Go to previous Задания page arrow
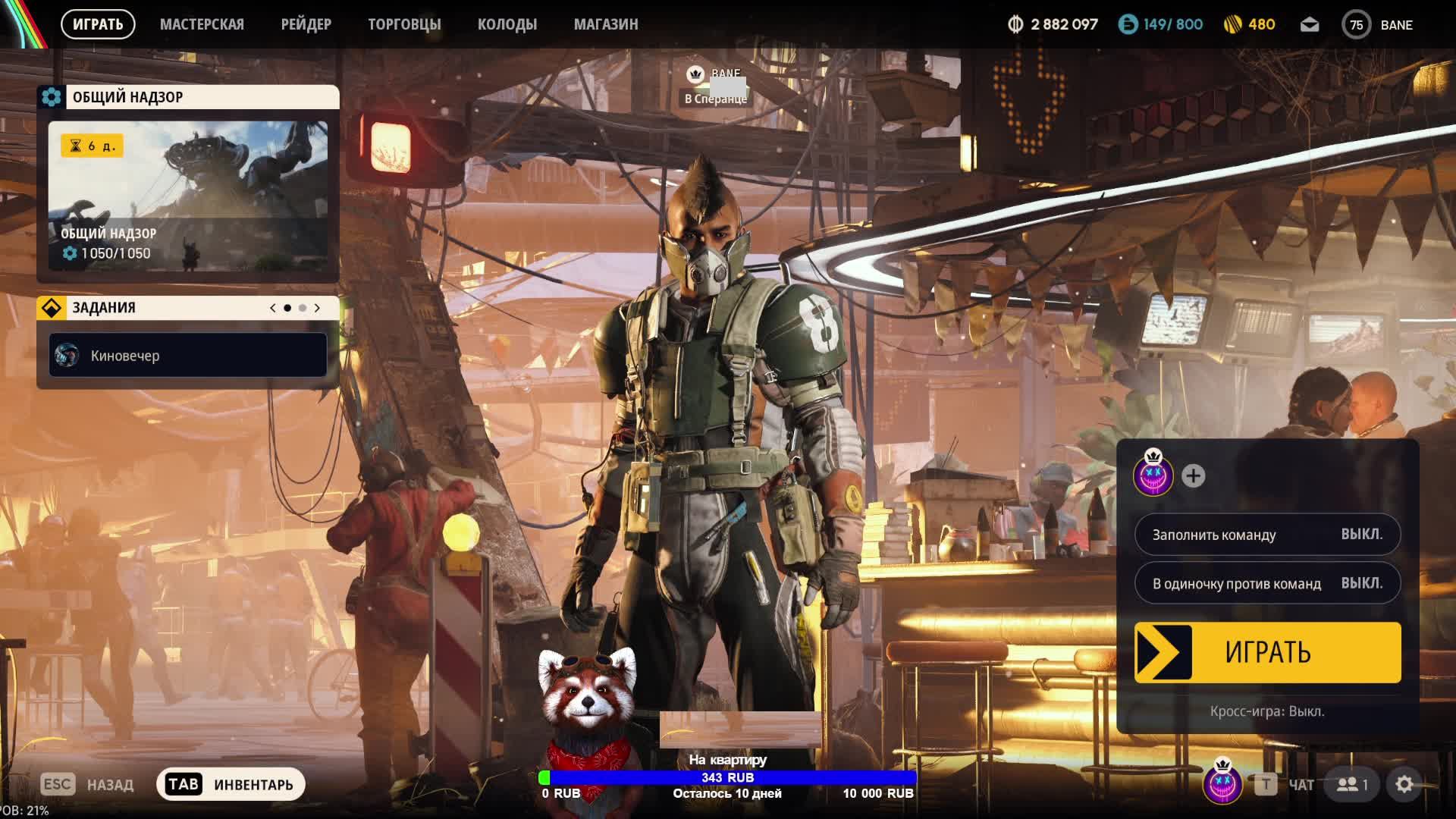The height and width of the screenshot is (819, 1456). point(273,308)
